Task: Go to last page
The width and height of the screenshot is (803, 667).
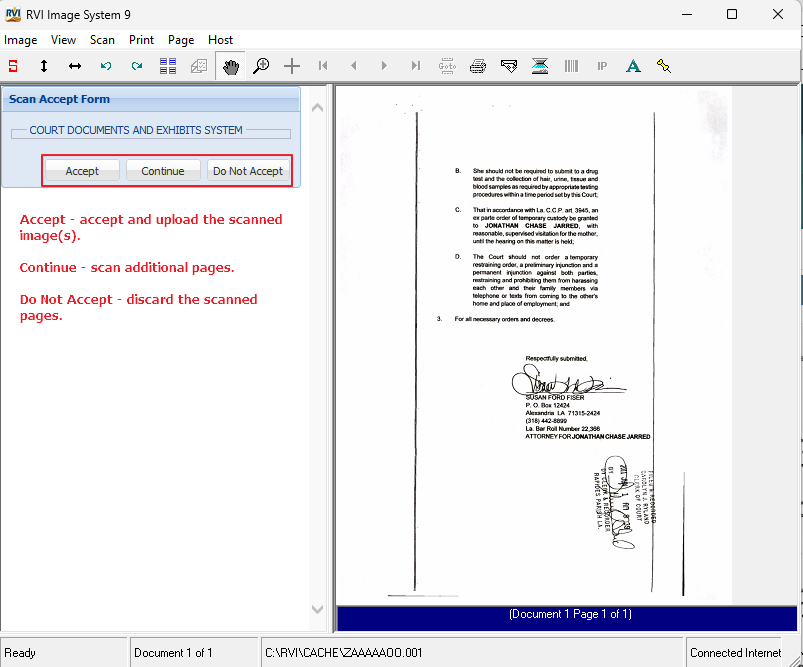Action: click(x=416, y=66)
